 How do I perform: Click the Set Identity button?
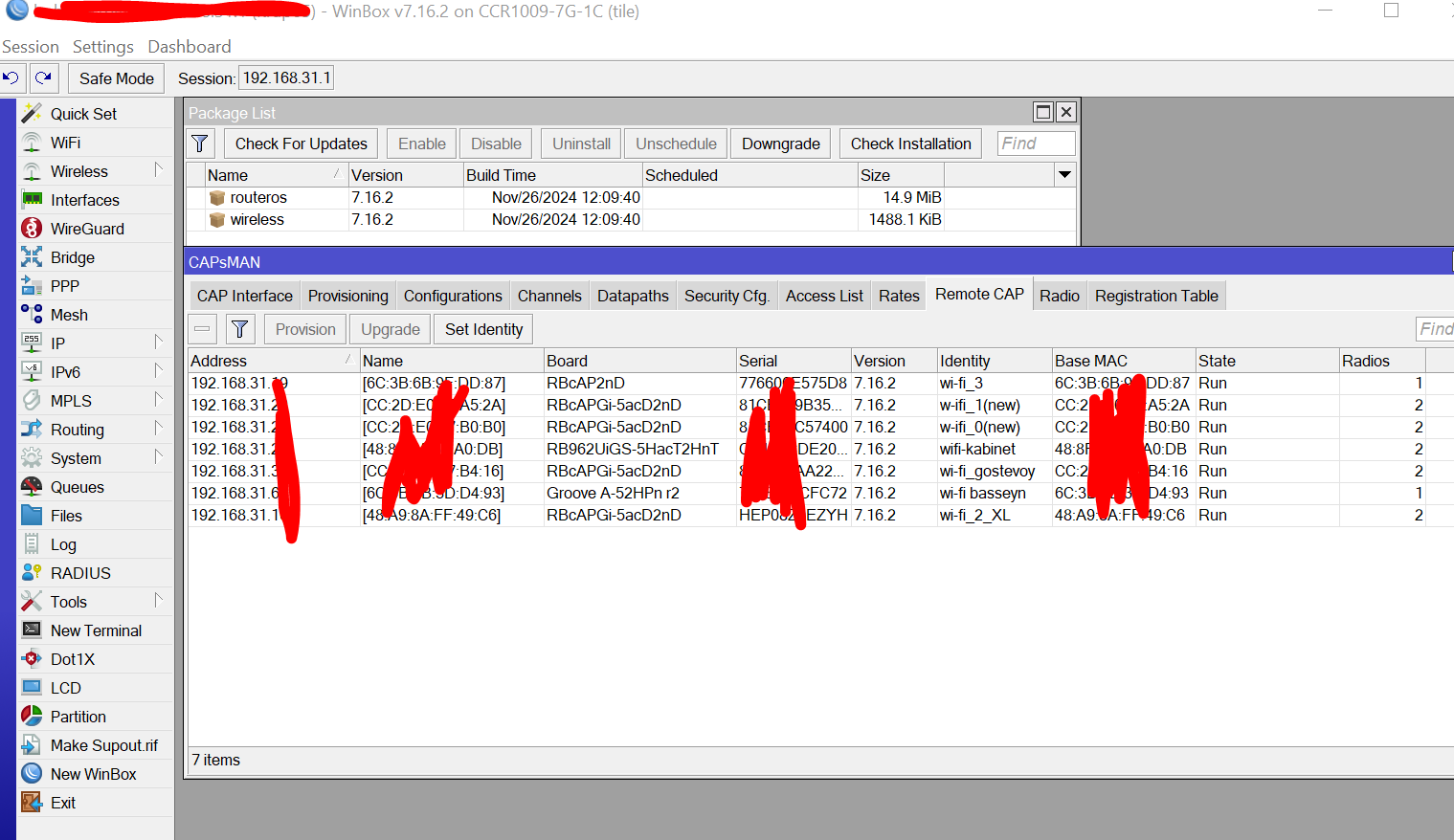484,329
